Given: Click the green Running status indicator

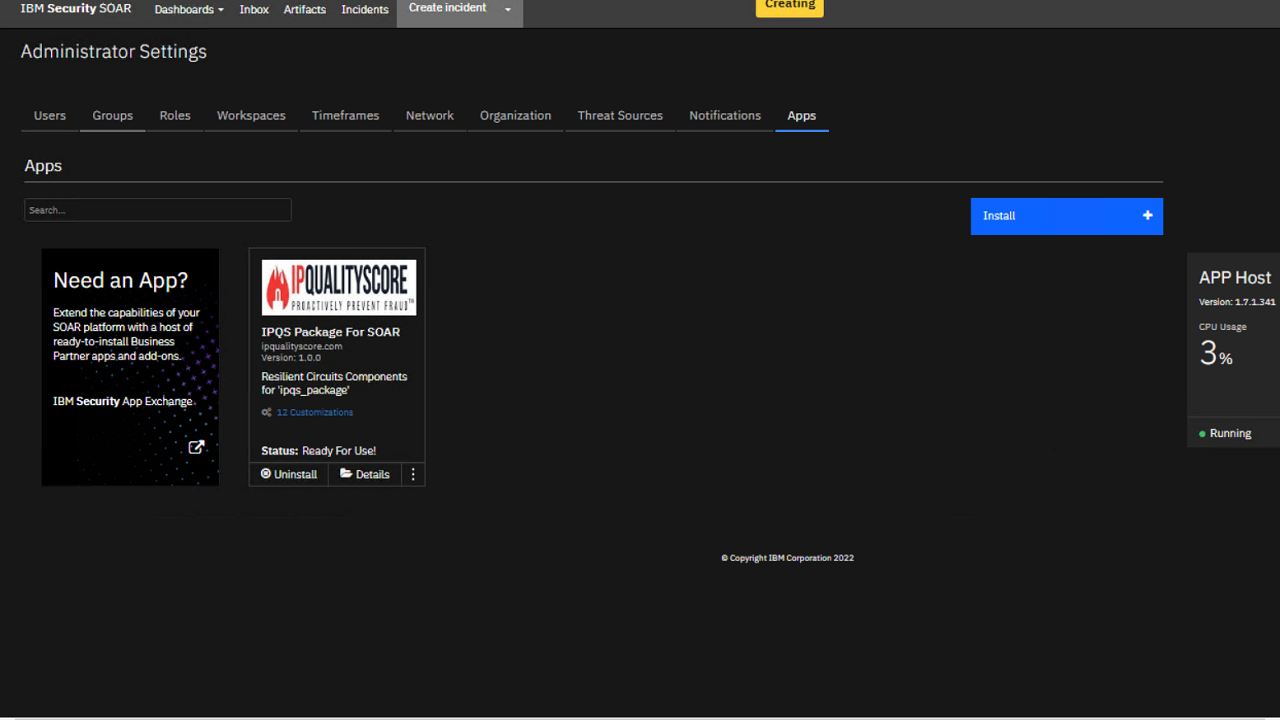Looking at the screenshot, I should (x=1202, y=434).
